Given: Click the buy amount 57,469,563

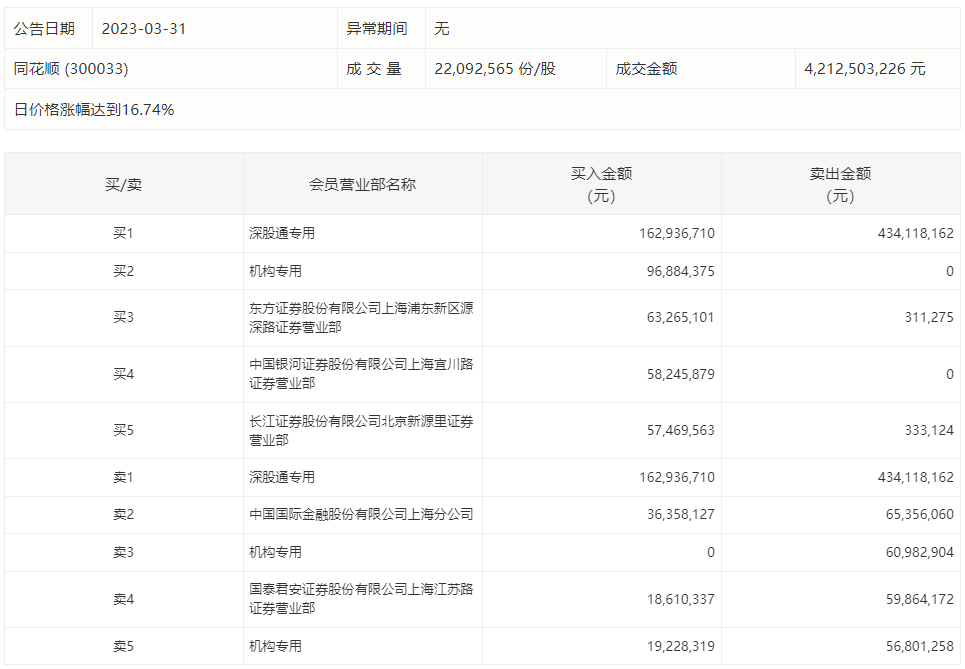Looking at the screenshot, I should click(x=681, y=430).
